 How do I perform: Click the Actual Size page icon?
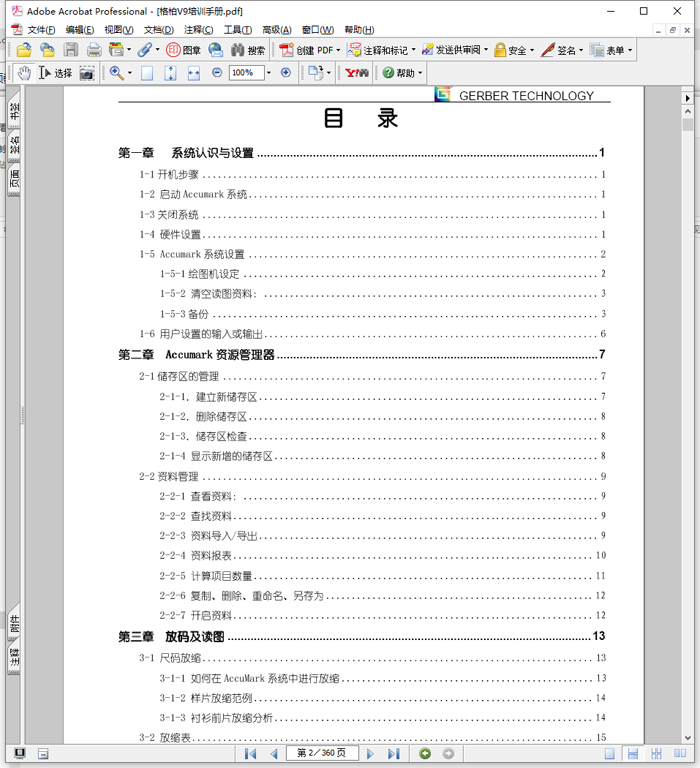click(x=146, y=73)
